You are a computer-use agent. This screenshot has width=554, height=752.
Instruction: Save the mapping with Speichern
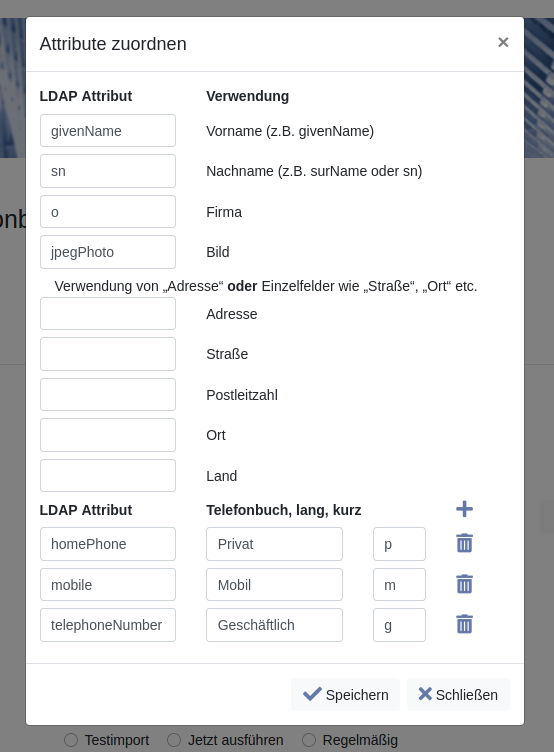tap(345, 694)
